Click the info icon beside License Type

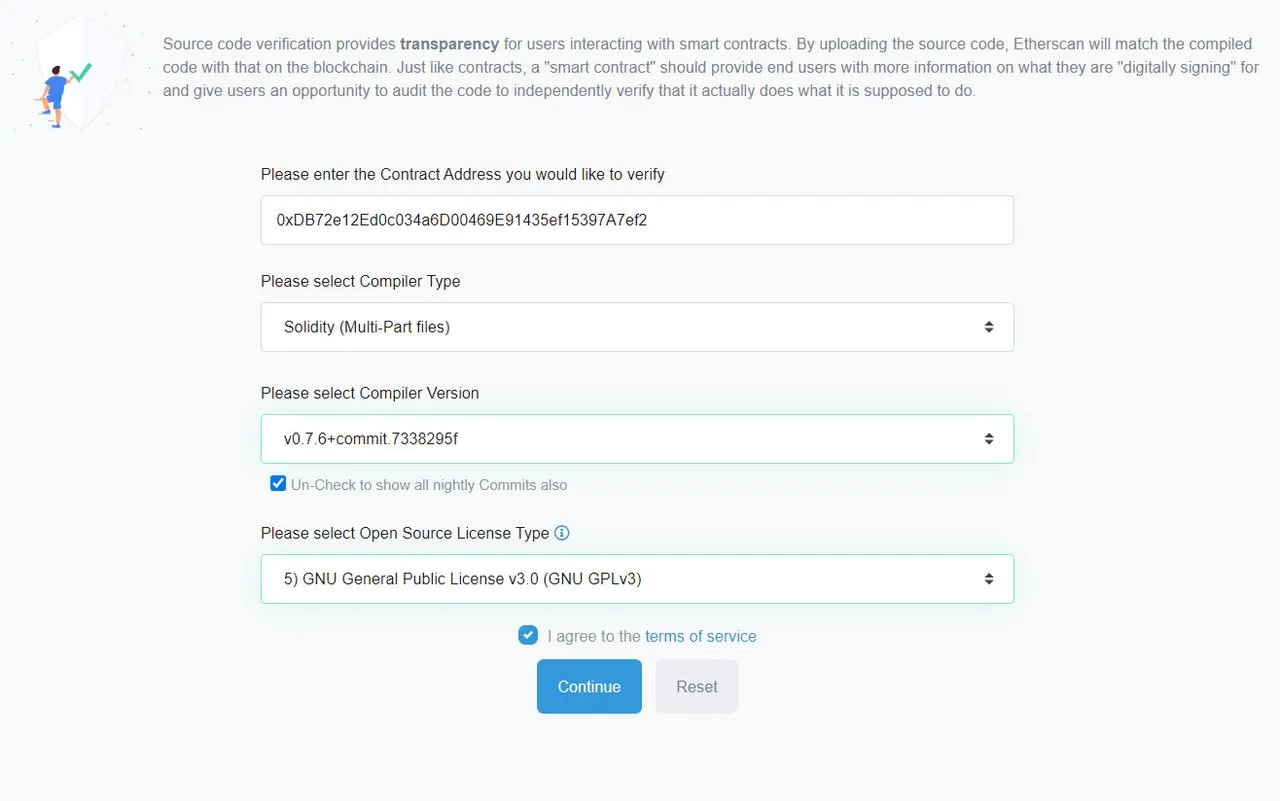tap(562, 533)
